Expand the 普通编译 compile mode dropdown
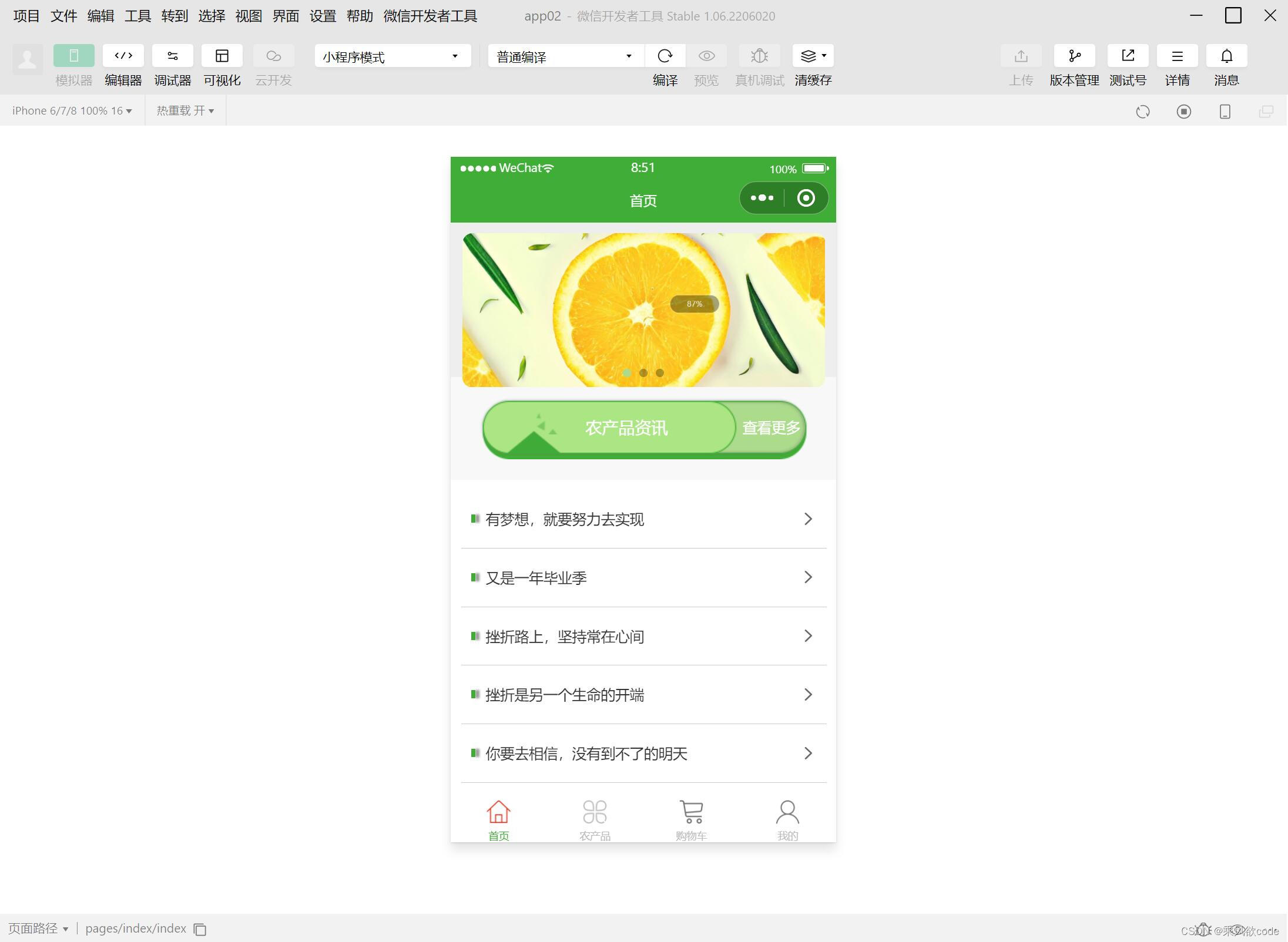The height and width of the screenshot is (942, 1288). pos(563,56)
